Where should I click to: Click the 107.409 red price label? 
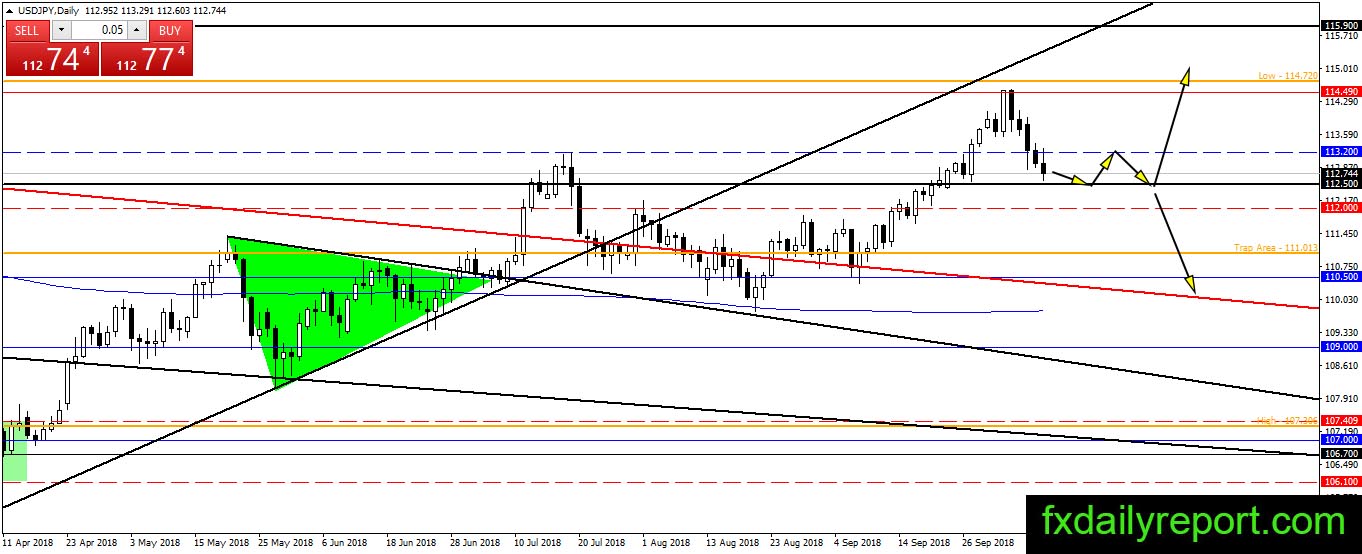(1340, 421)
